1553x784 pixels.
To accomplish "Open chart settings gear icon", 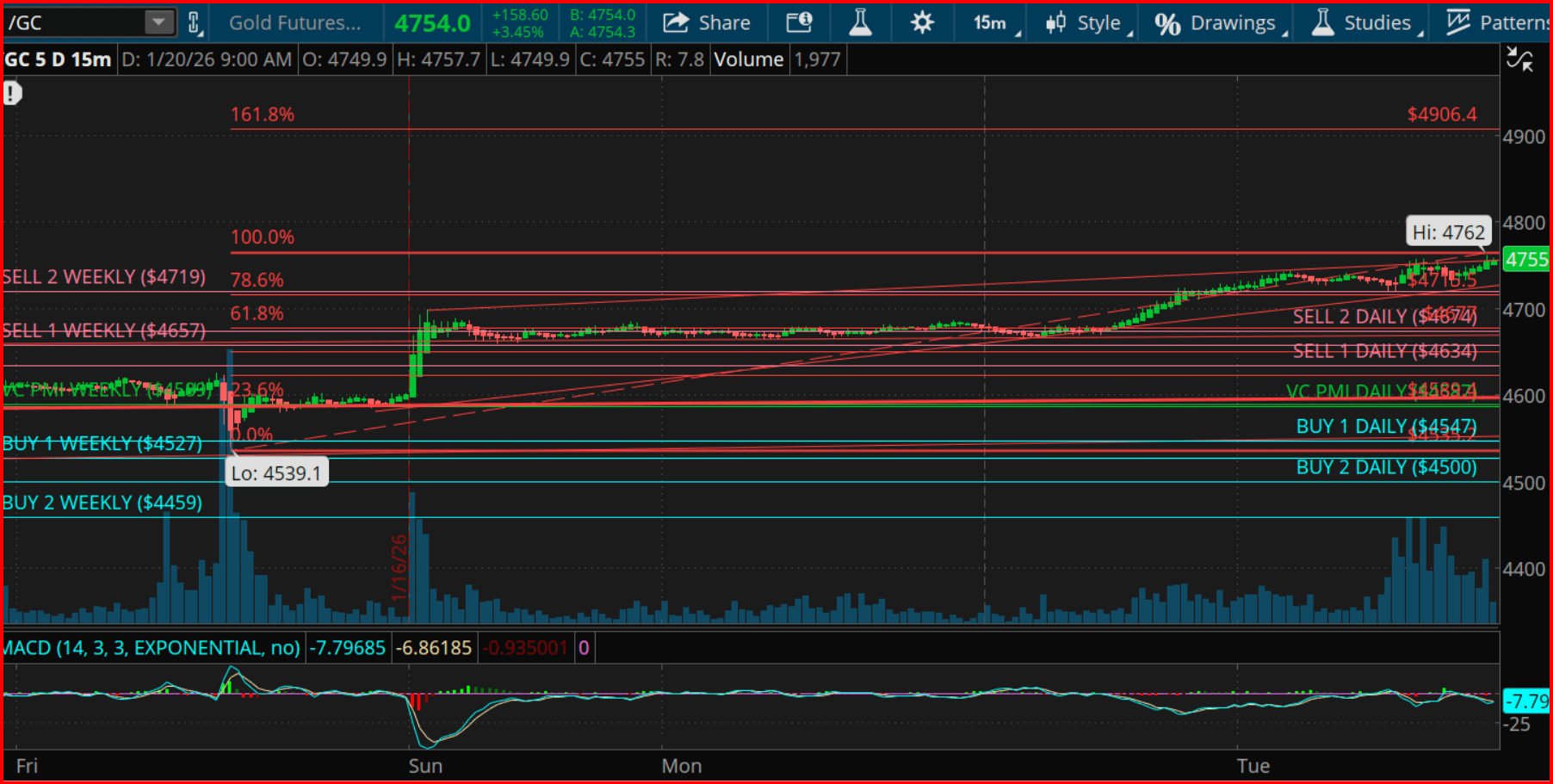I will pos(922,22).
